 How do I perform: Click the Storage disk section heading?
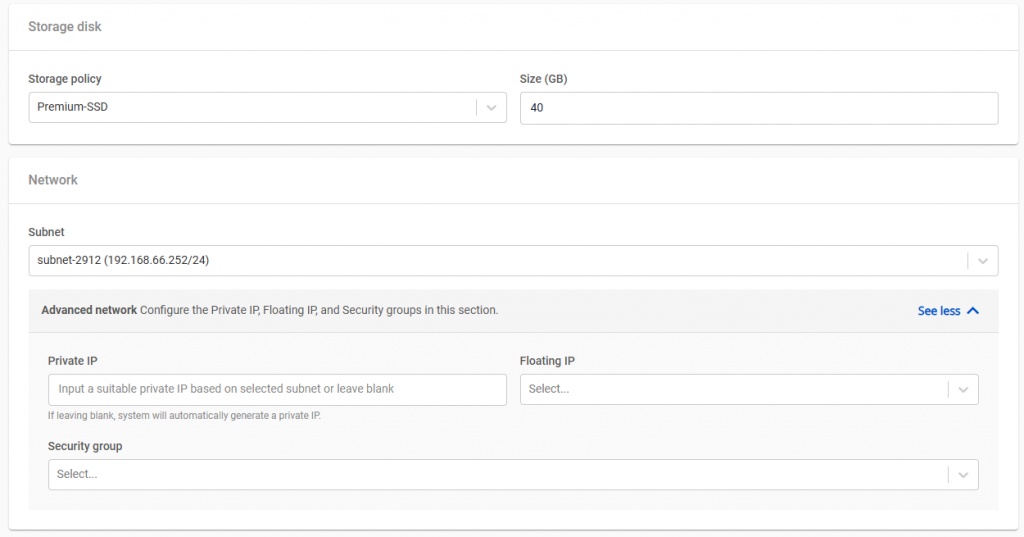(65, 27)
